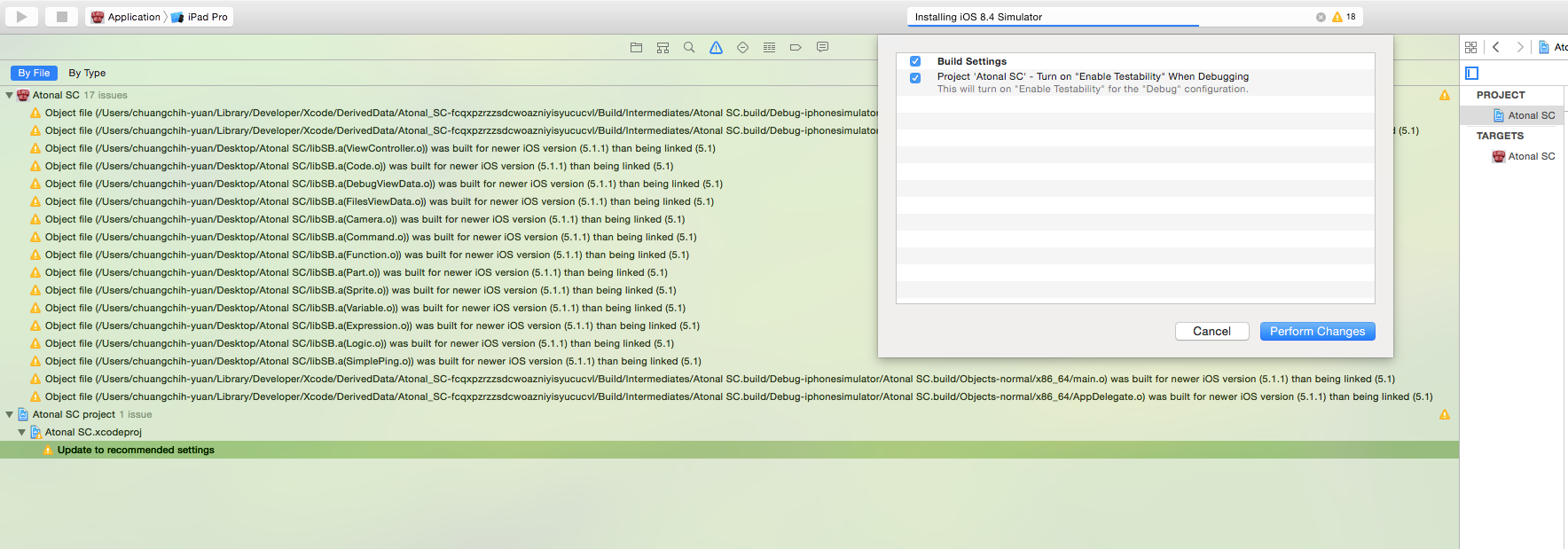Click warning icon beside libSB.a(Logic.o) row
Screen dimensions: 1568x549
[35, 343]
